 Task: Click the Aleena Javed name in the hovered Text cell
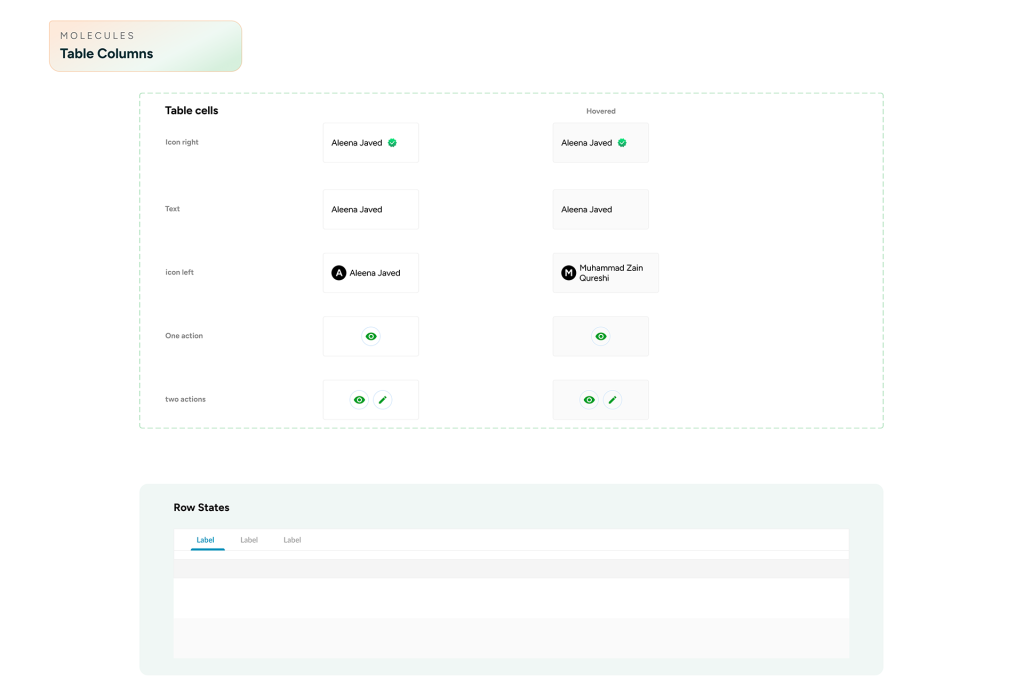click(587, 210)
